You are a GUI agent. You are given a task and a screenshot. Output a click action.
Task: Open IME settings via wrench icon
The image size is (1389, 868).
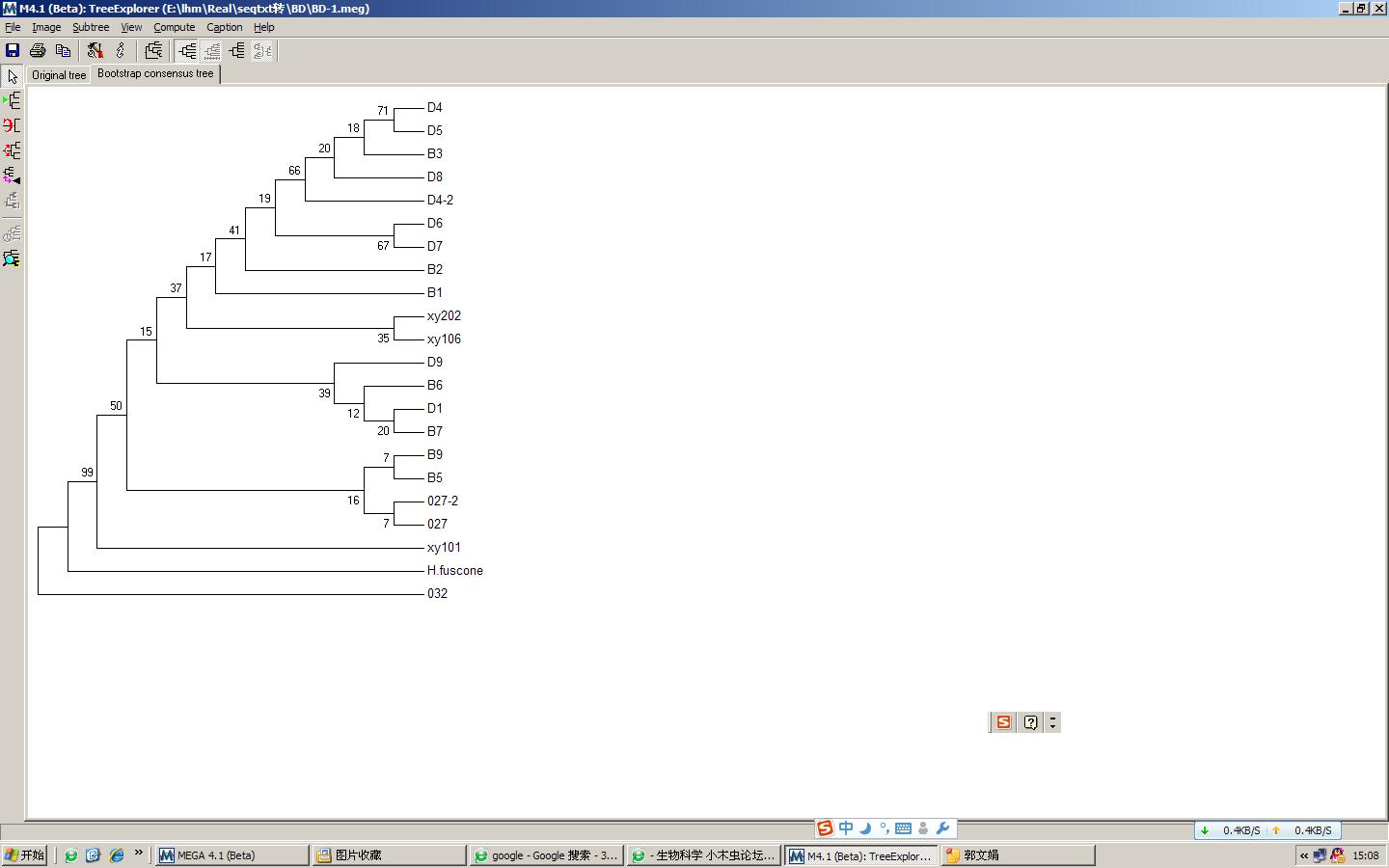(x=942, y=828)
